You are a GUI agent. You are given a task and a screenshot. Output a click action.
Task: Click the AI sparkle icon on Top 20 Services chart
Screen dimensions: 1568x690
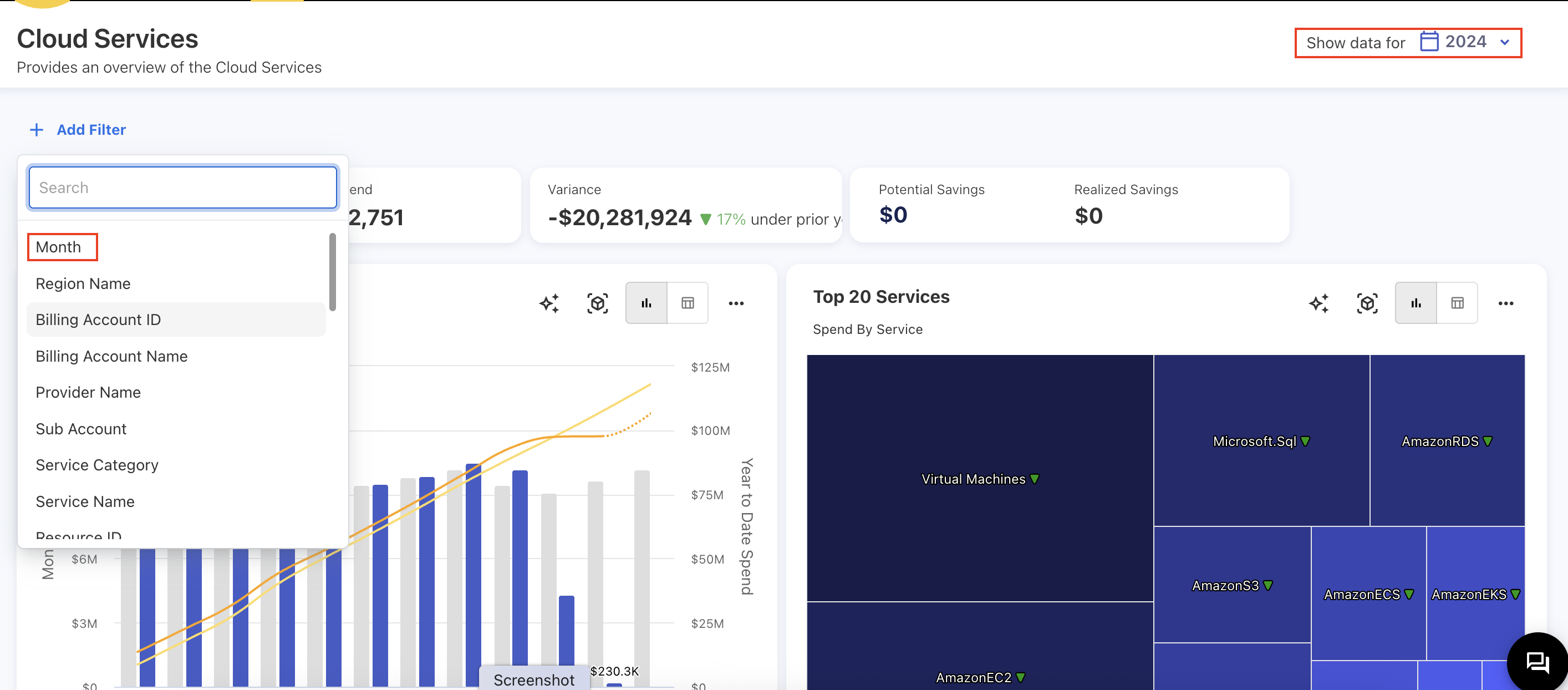tap(1319, 303)
